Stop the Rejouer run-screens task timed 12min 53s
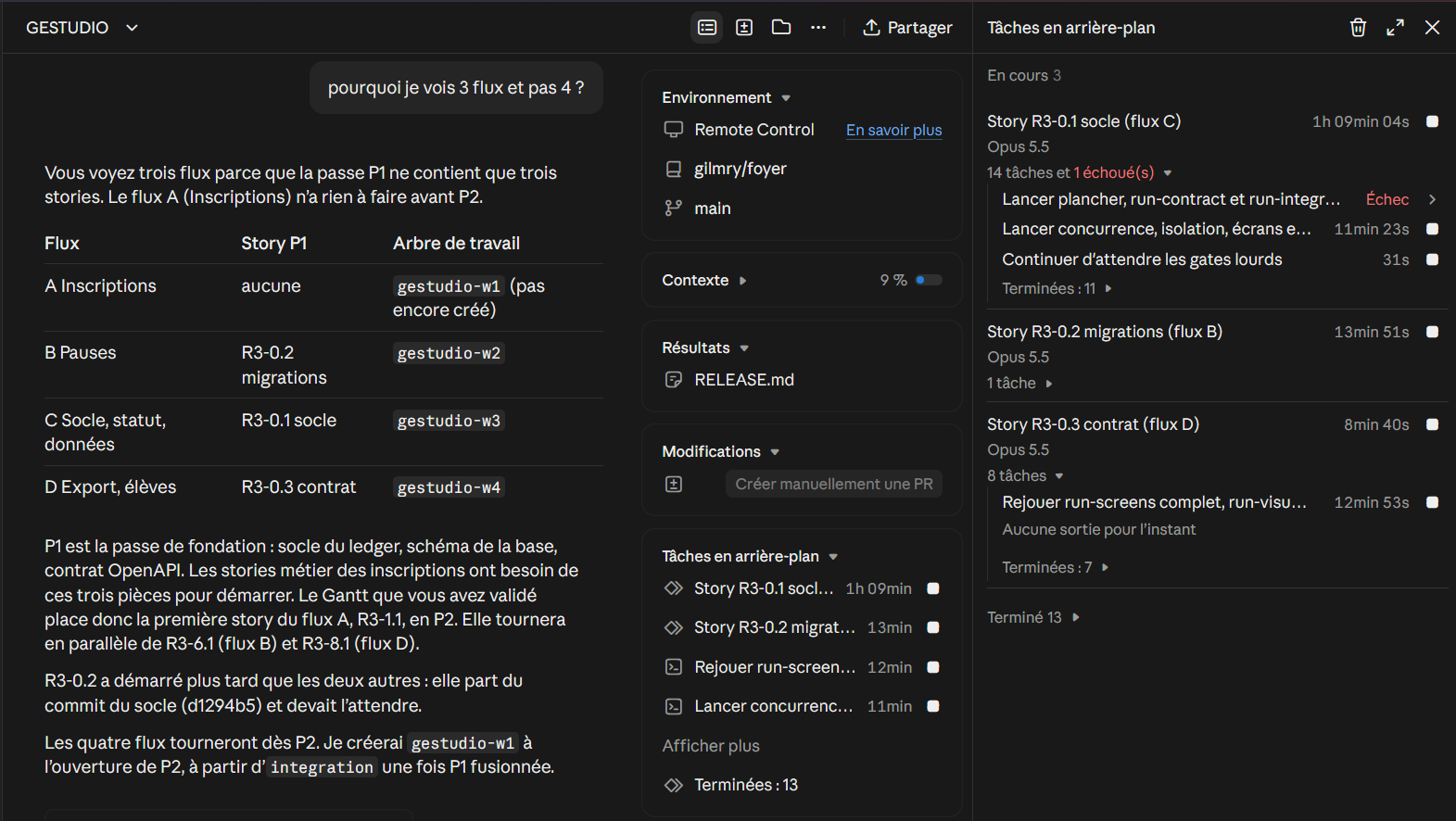The image size is (1456, 821). tap(1432, 502)
